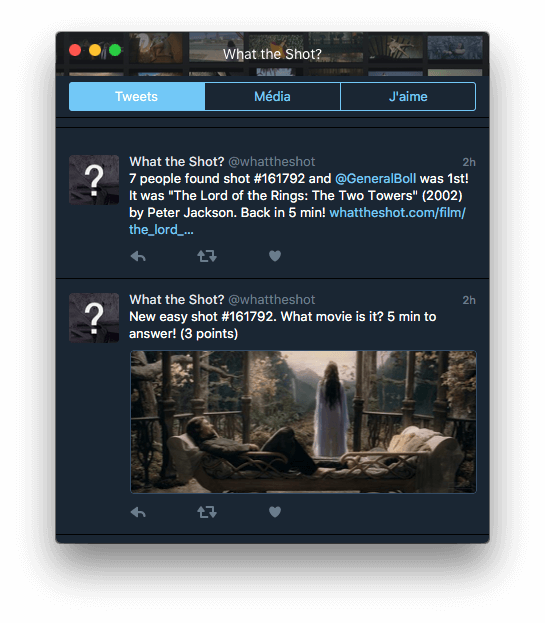545x623 pixels.
Task: Close the window with the red button
Action: 75,50
